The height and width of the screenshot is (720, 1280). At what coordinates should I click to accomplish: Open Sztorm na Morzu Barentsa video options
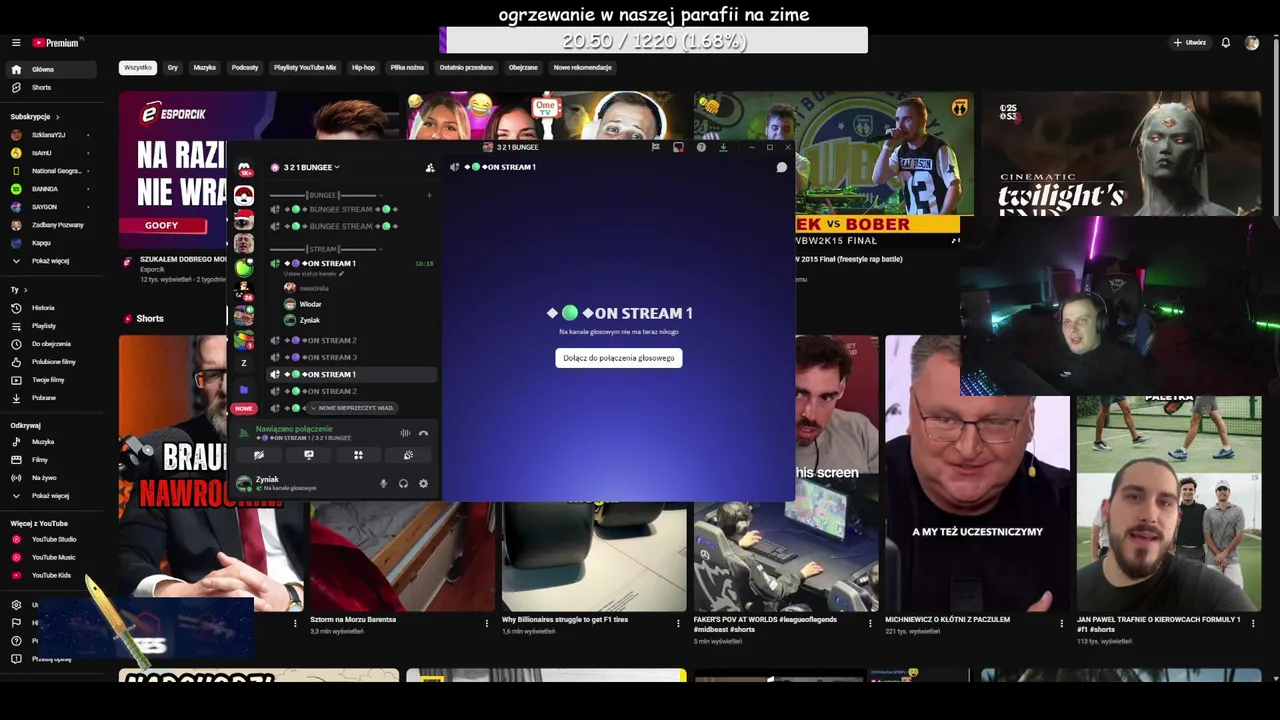click(487, 623)
